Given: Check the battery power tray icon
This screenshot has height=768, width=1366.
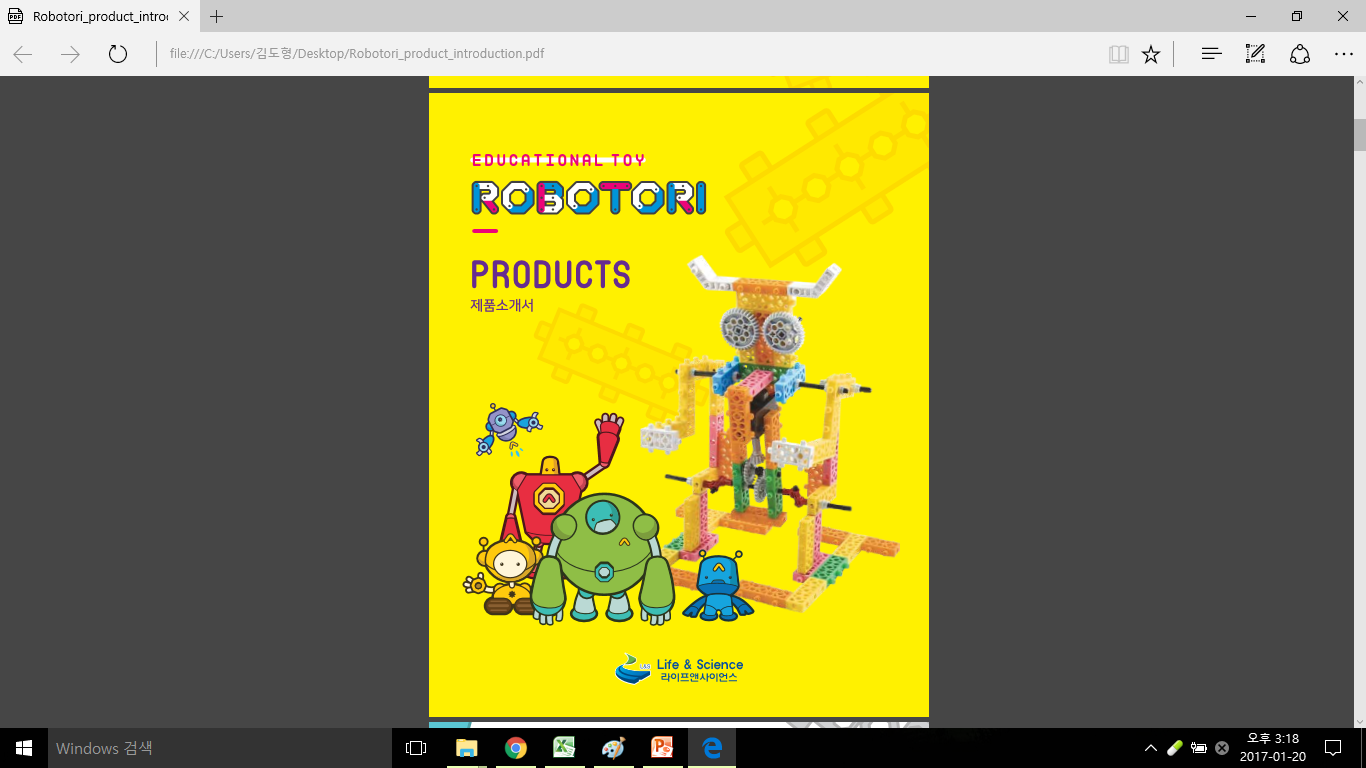Looking at the screenshot, I should pyautogui.click(x=1198, y=748).
